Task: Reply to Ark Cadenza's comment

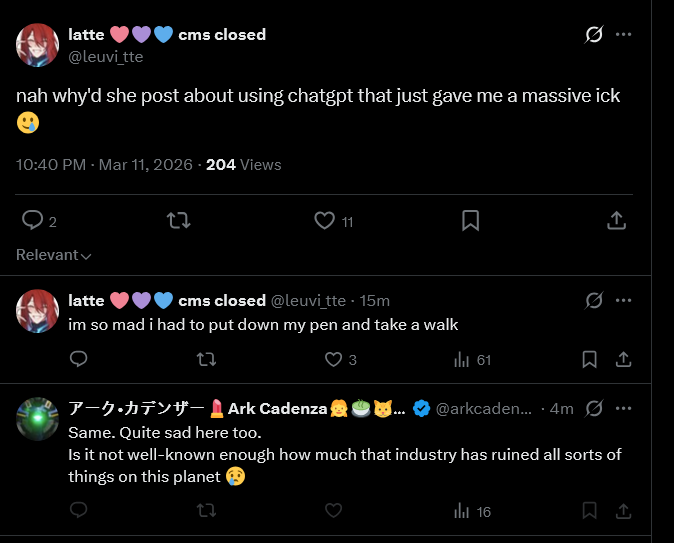Action: 78,511
